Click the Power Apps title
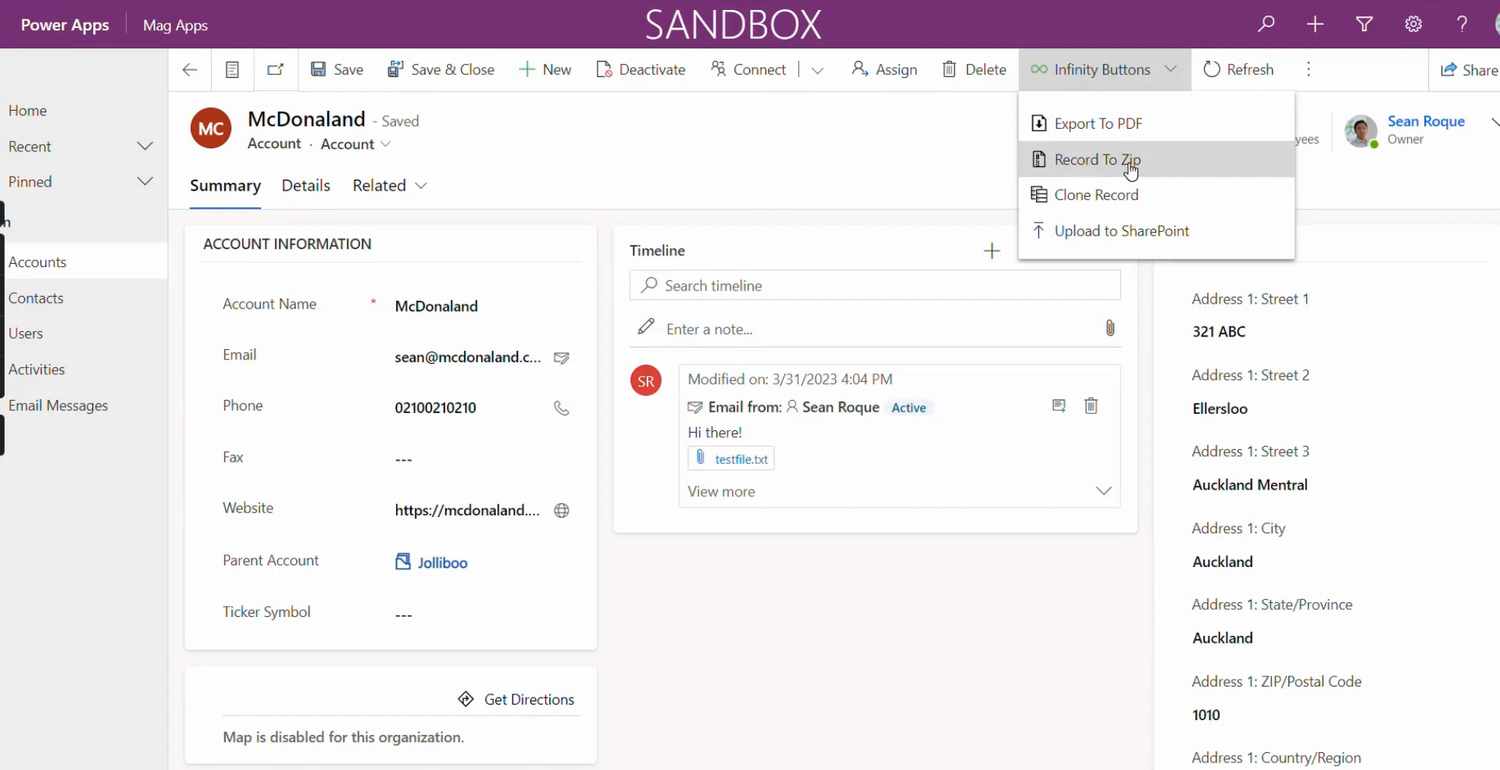 click(x=65, y=25)
